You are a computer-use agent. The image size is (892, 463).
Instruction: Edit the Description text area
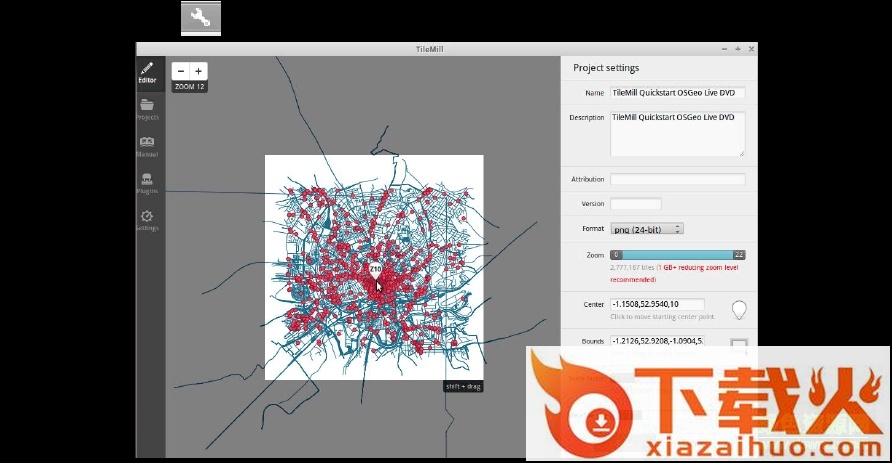[678, 134]
